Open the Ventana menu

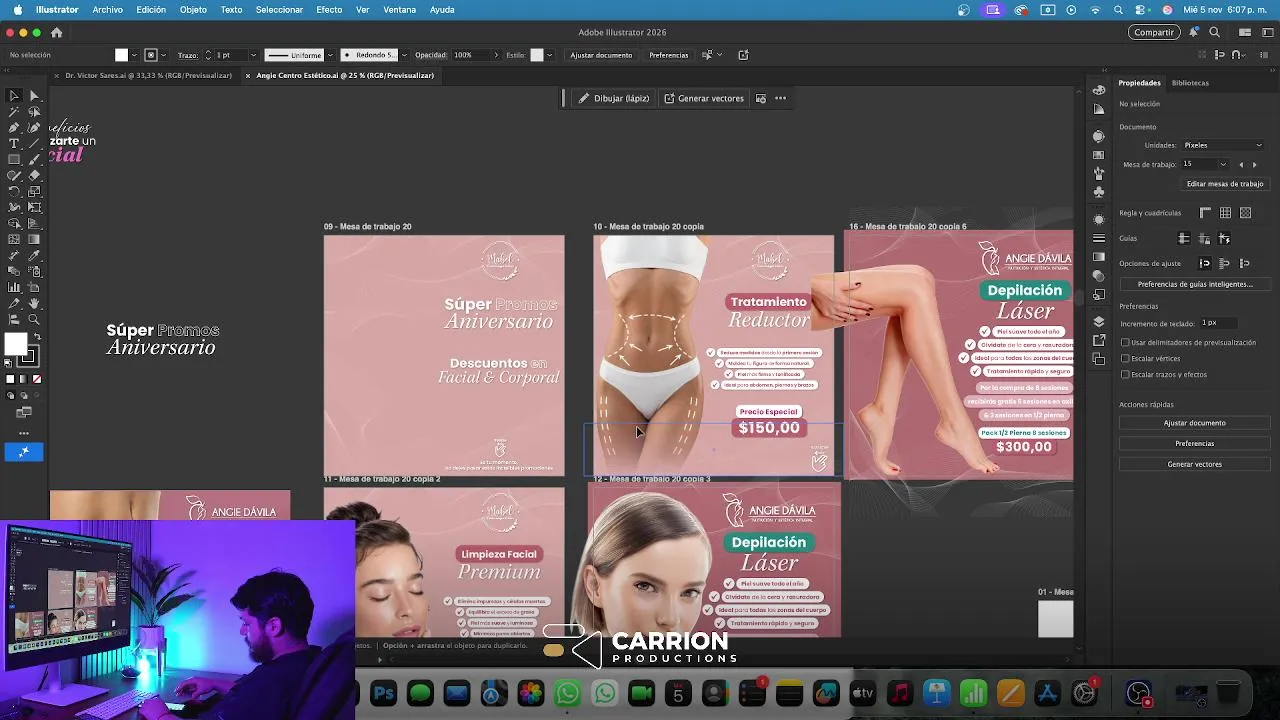(400, 9)
